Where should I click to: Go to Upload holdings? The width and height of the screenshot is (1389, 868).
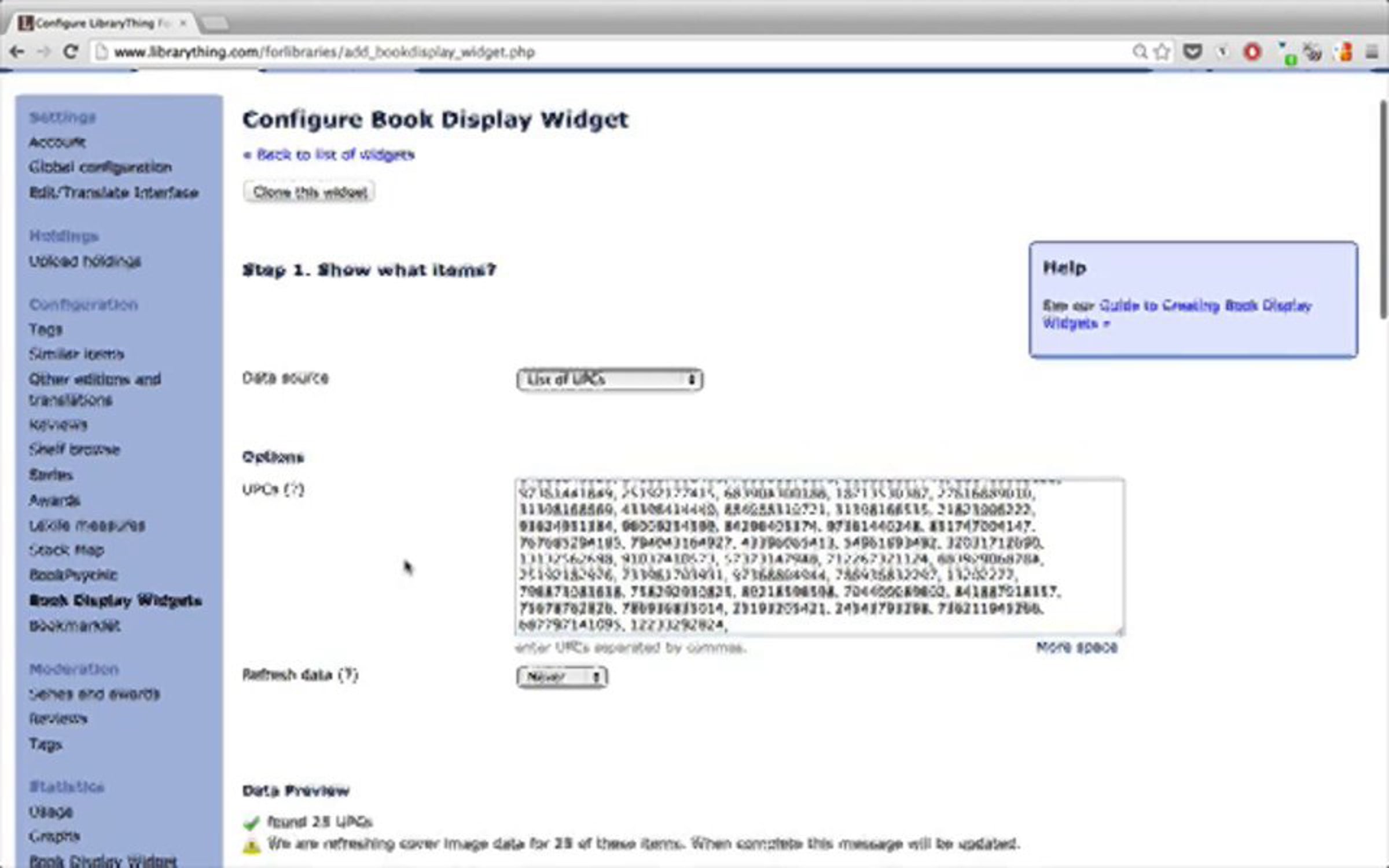(x=85, y=262)
